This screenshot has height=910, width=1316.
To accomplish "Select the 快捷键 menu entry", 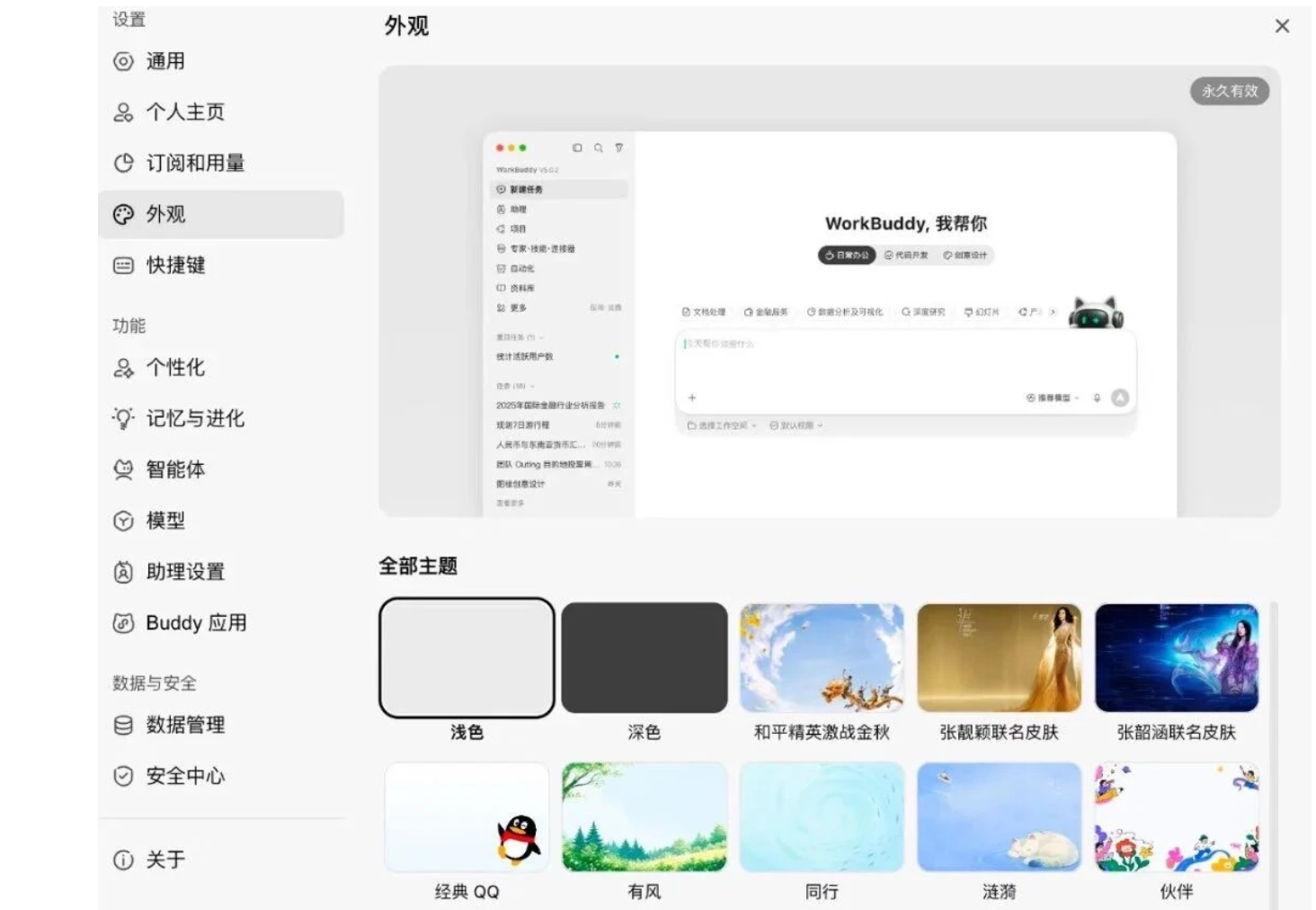I will pyautogui.click(x=221, y=265).
